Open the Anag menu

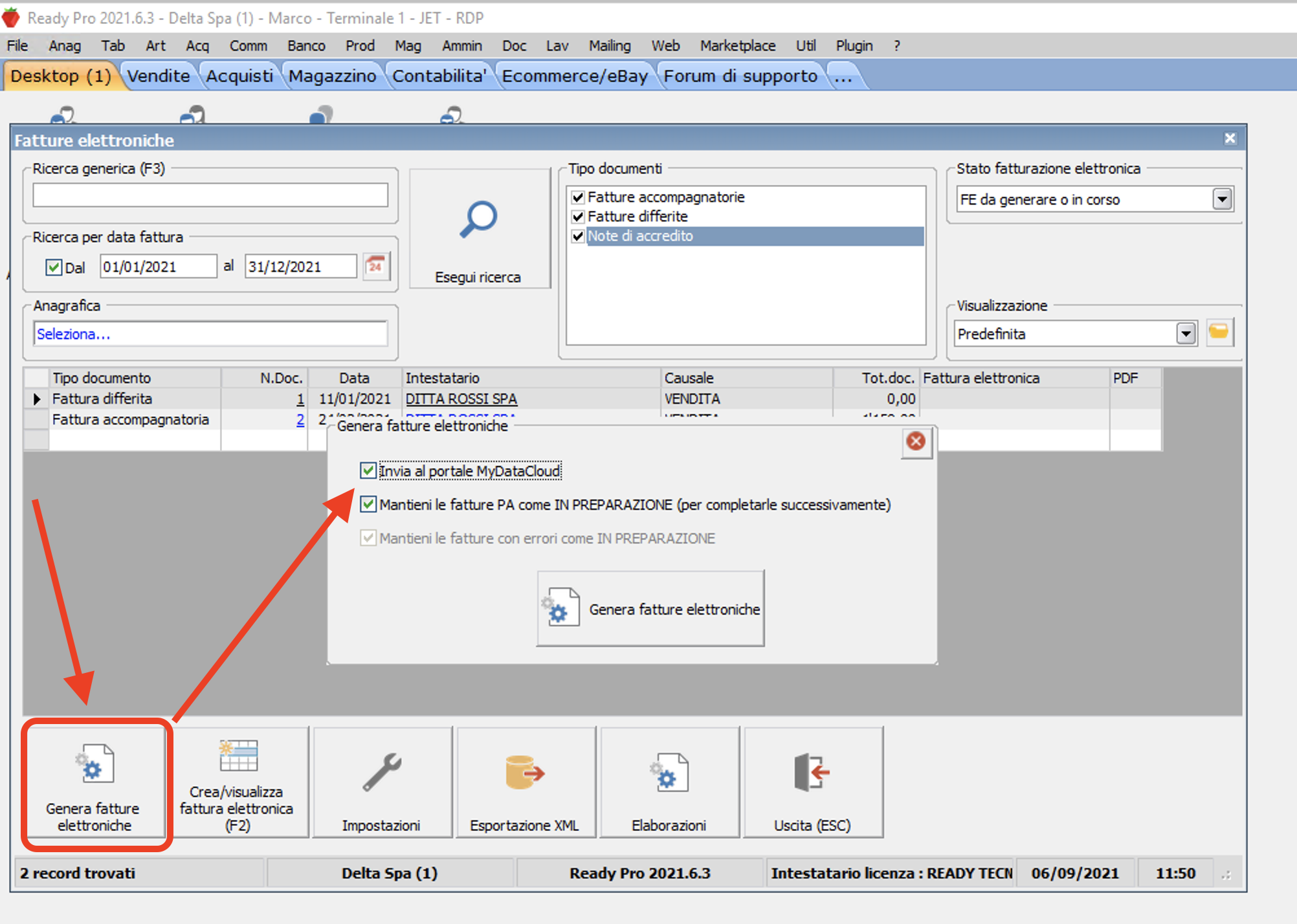(65, 46)
